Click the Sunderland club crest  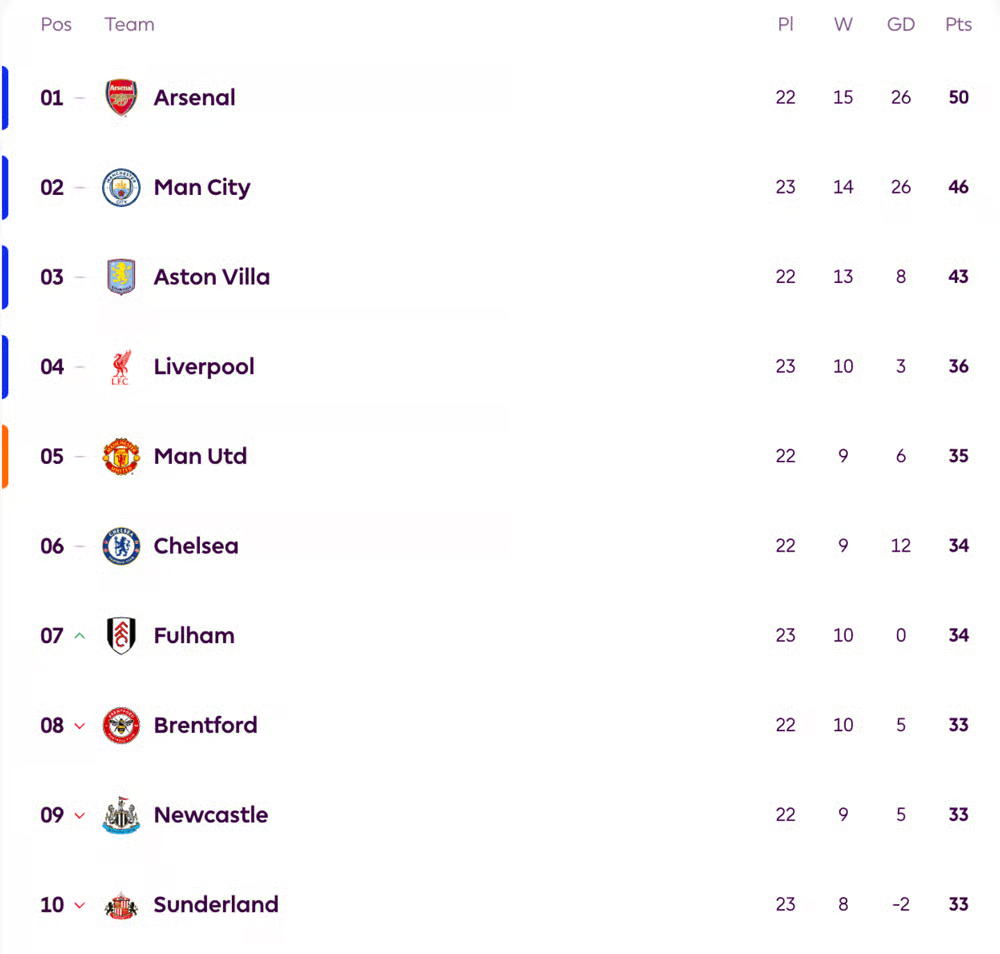point(120,904)
